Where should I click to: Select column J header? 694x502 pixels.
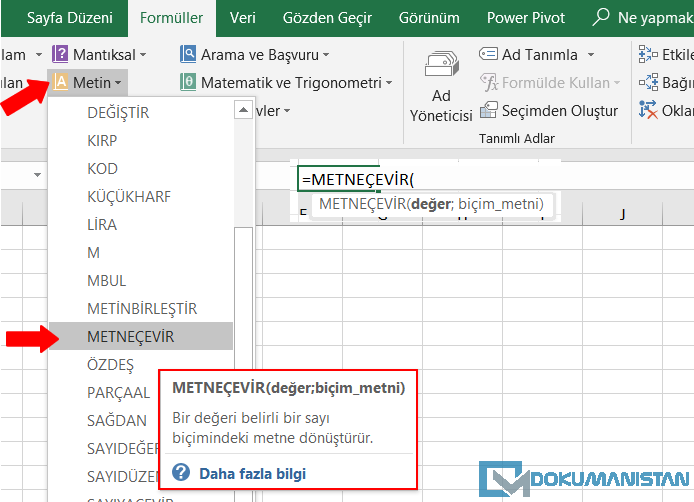(x=622, y=214)
